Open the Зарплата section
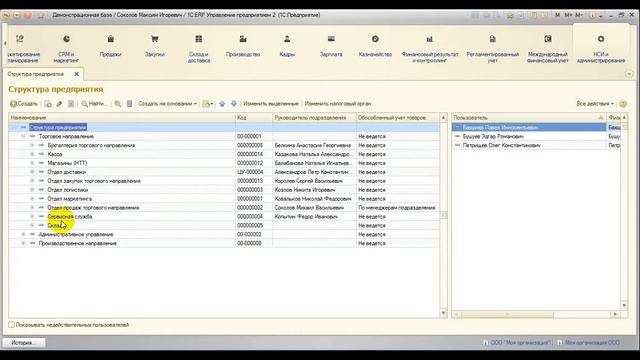Screen dimensions: 640x360 [331, 46]
